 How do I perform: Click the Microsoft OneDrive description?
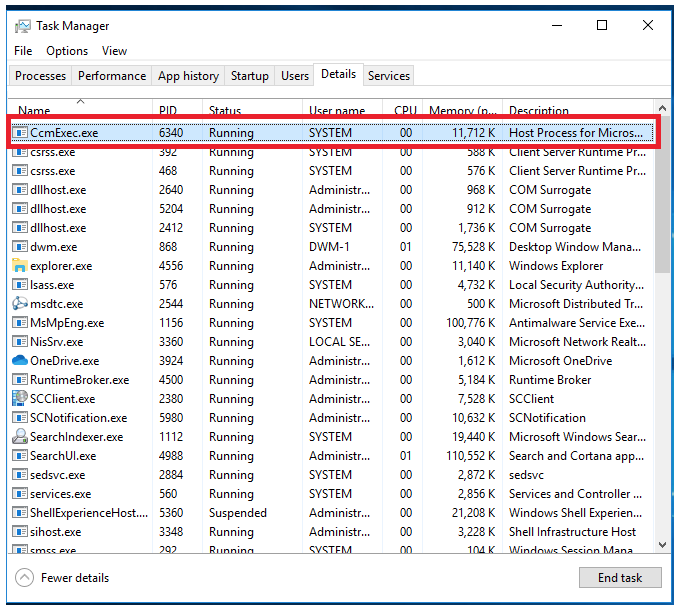560,361
